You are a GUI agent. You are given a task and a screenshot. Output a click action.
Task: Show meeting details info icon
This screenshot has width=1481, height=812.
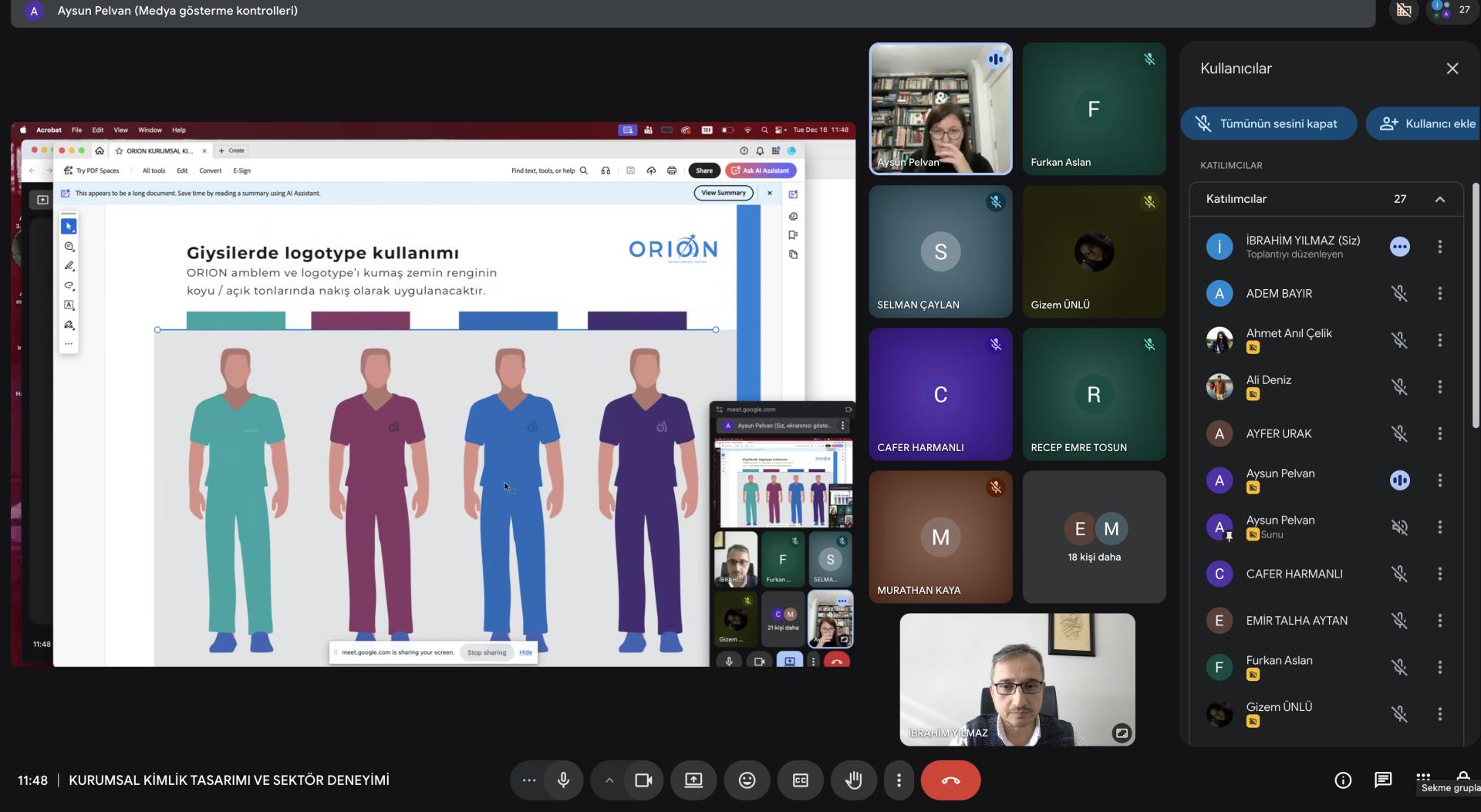click(1343, 780)
